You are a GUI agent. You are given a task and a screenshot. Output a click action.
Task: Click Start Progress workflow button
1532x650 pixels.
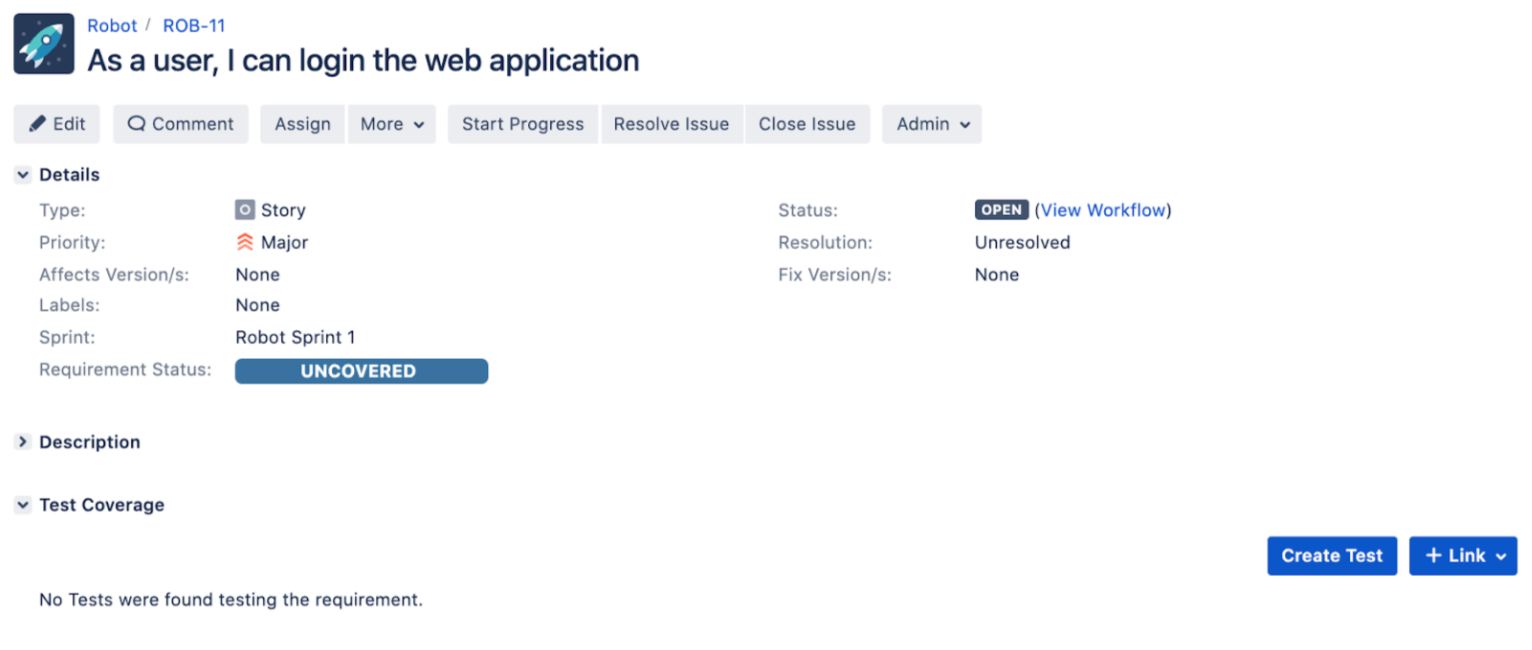(523, 124)
